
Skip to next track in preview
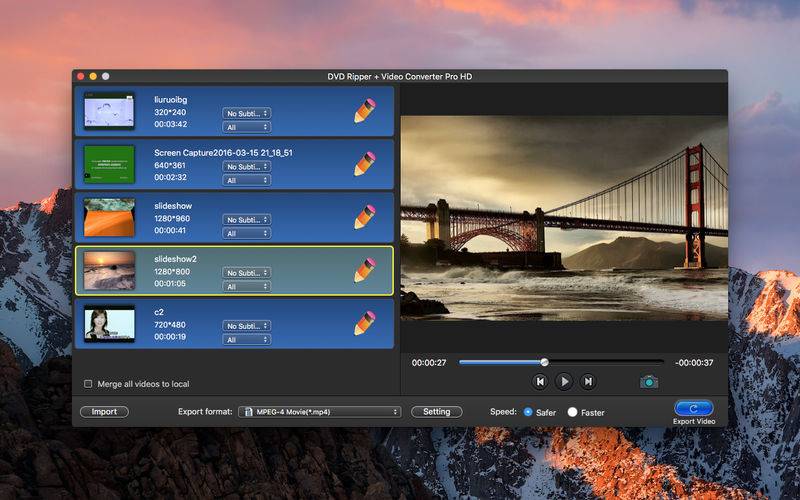coord(588,382)
